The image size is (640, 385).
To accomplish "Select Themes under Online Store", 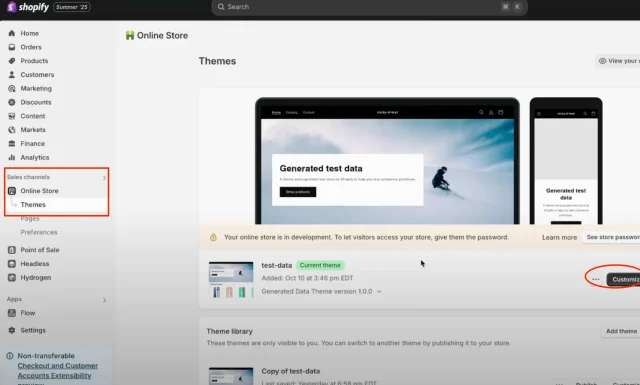I will click(x=33, y=205).
